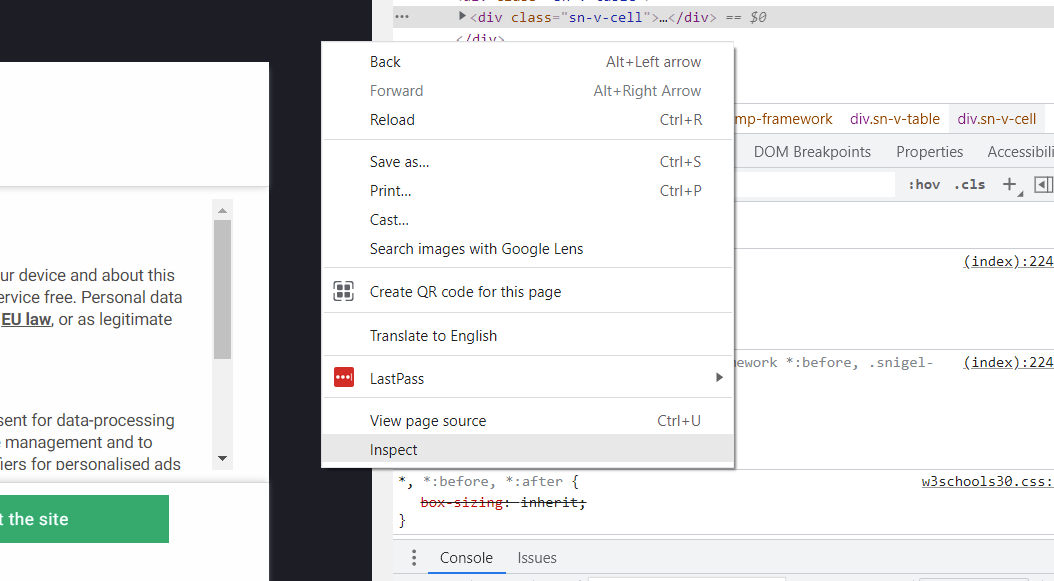Toggle the .cls element classes panel
Viewport: 1054px width, 581px height.
[969, 184]
